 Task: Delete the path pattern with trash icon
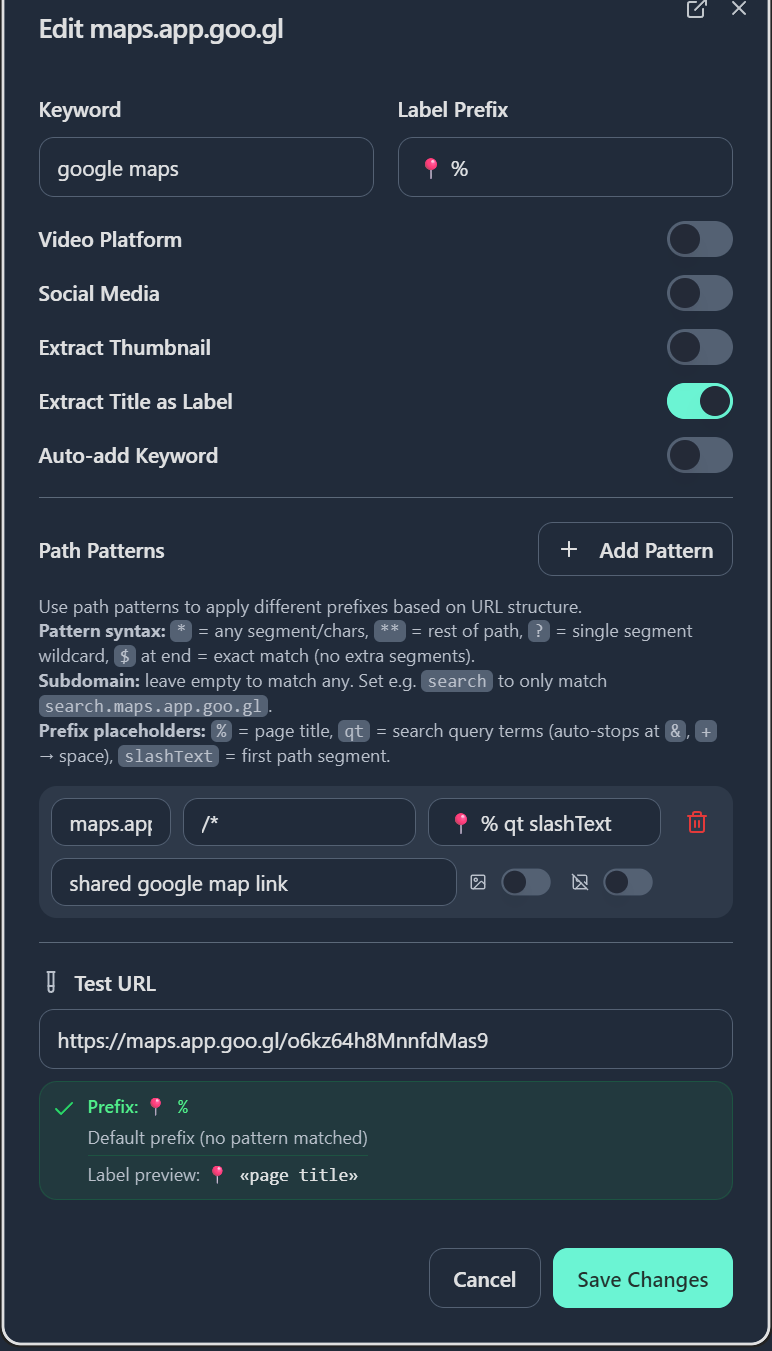pyautogui.click(x=697, y=822)
